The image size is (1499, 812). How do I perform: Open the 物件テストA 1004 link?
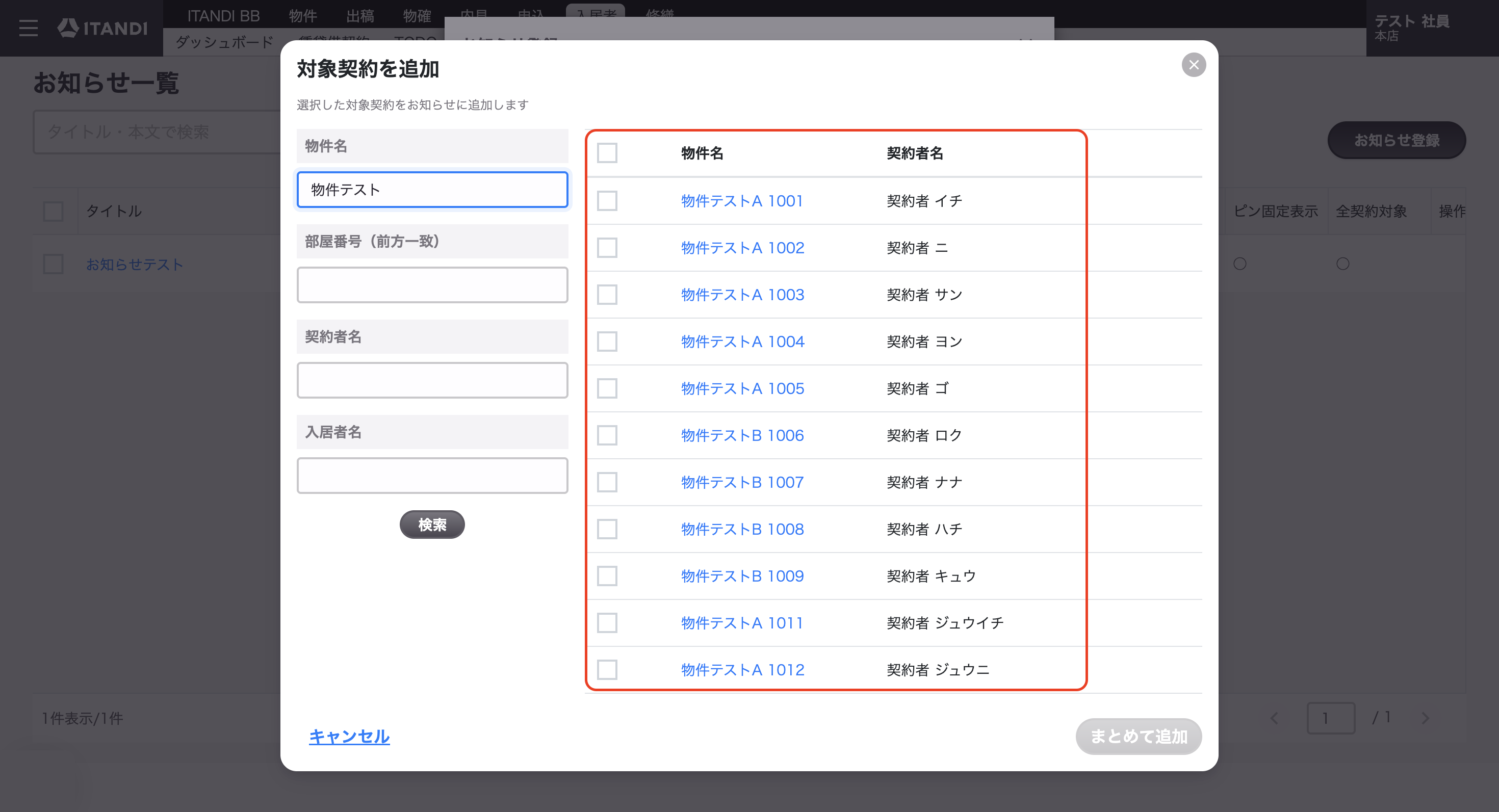click(x=742, y=342)
